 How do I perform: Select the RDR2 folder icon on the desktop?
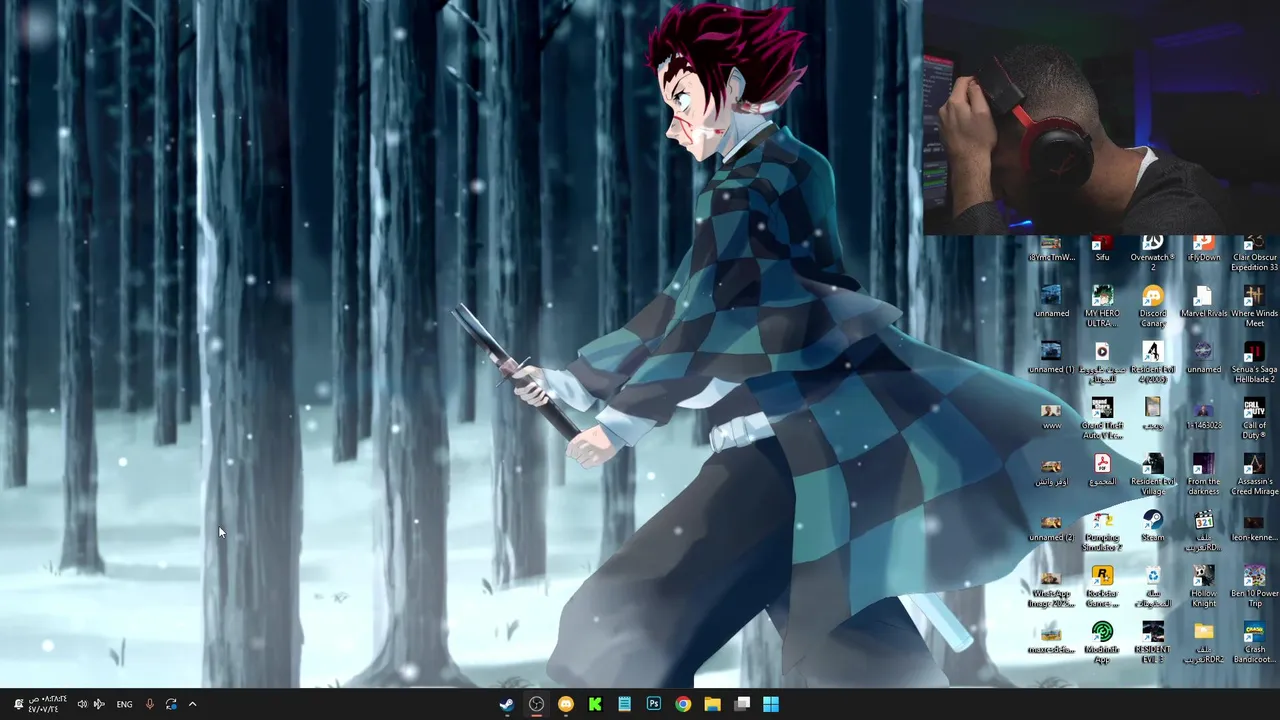pos(1204,641)
